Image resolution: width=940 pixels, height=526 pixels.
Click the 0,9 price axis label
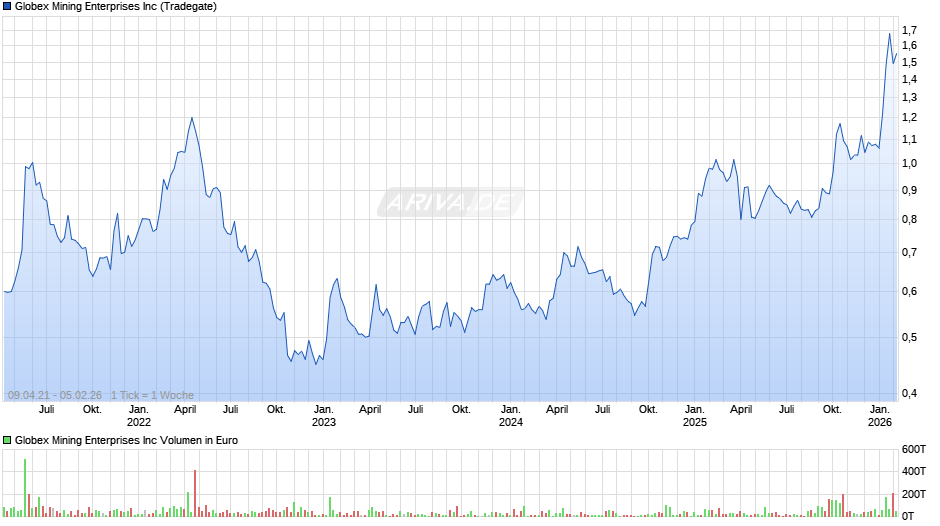click(x=909, y=191)
